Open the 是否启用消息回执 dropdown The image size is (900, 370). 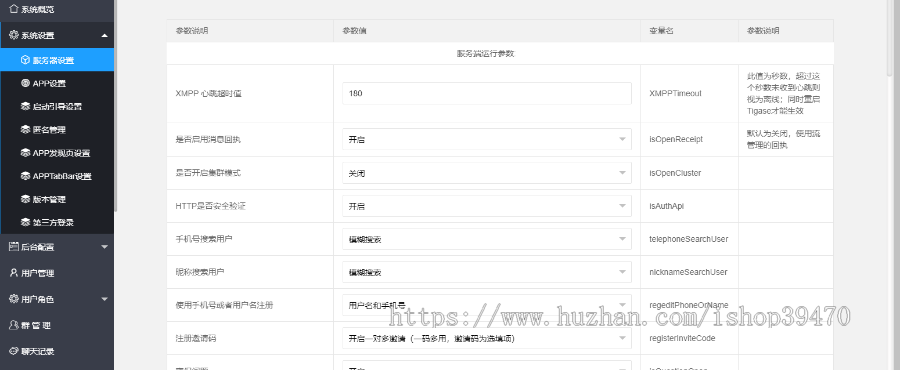(487, 139)
